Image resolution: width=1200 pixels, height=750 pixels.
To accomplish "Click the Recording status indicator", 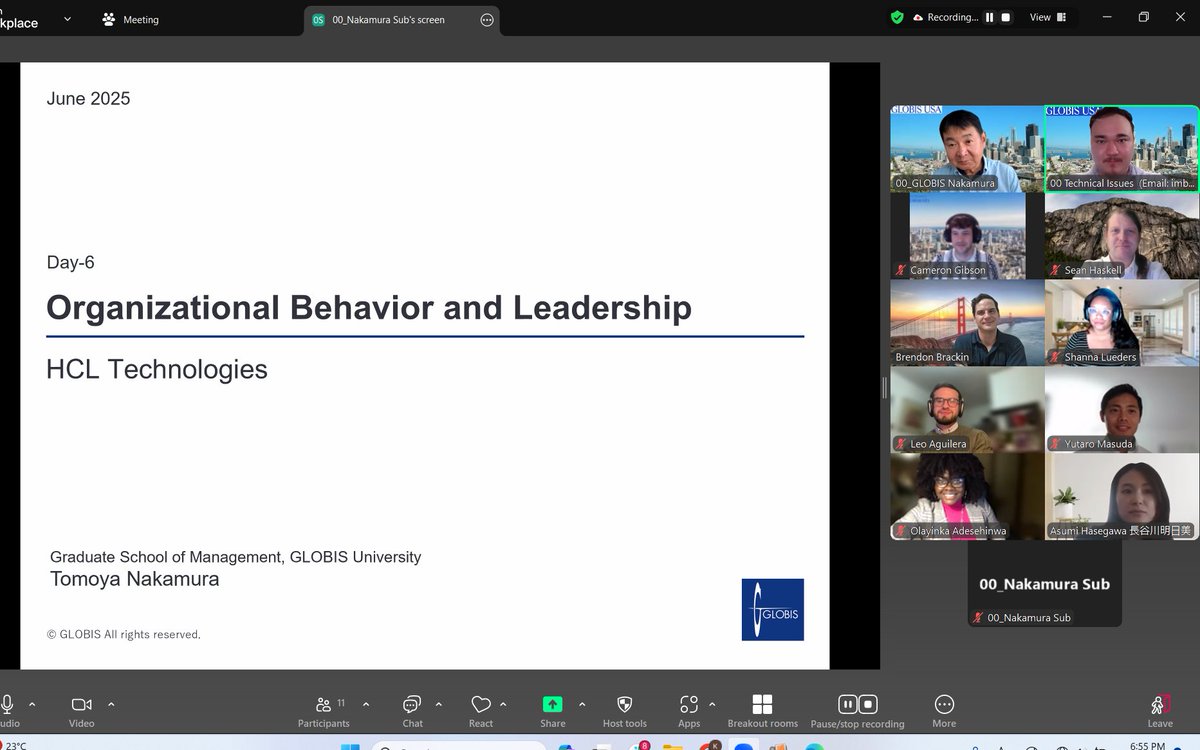I will click(945, 17).
